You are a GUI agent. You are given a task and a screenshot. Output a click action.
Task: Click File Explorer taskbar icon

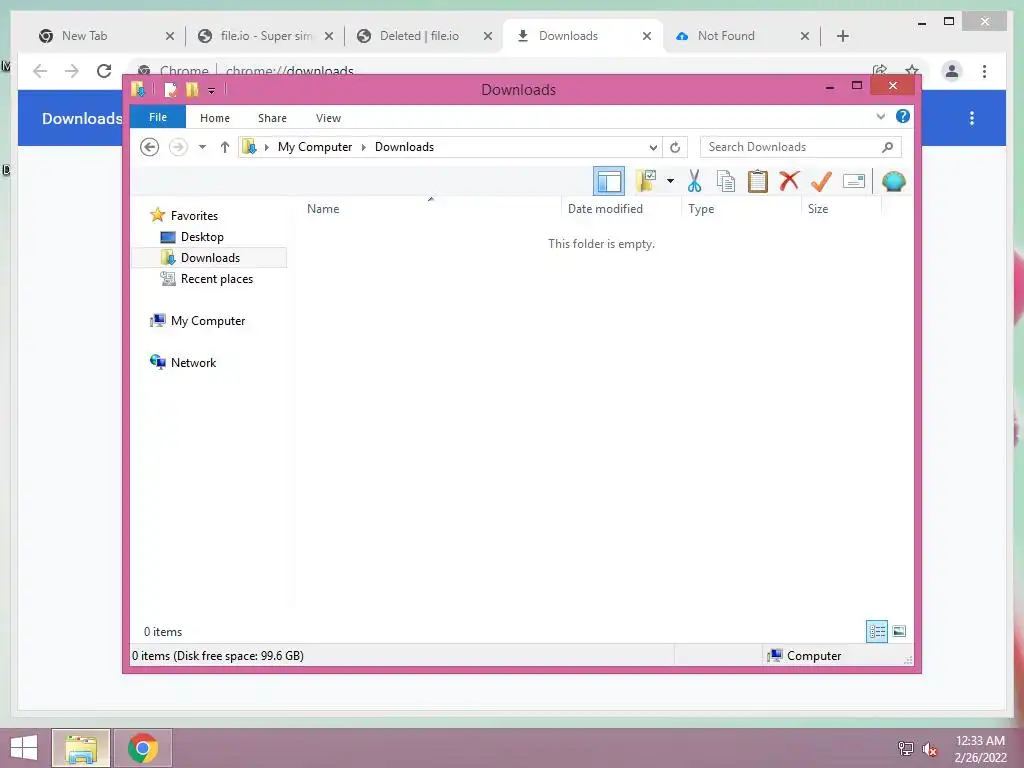coord(81,748)
